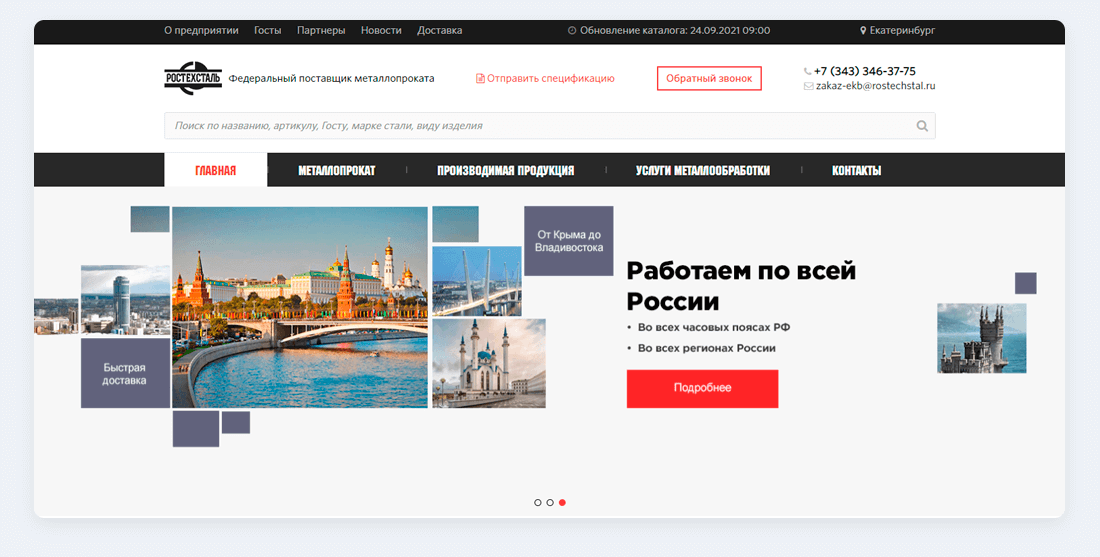Screen dimensions: 1100x557
Task: Click Отправить спецификацию link
Action: click(551, 79)
